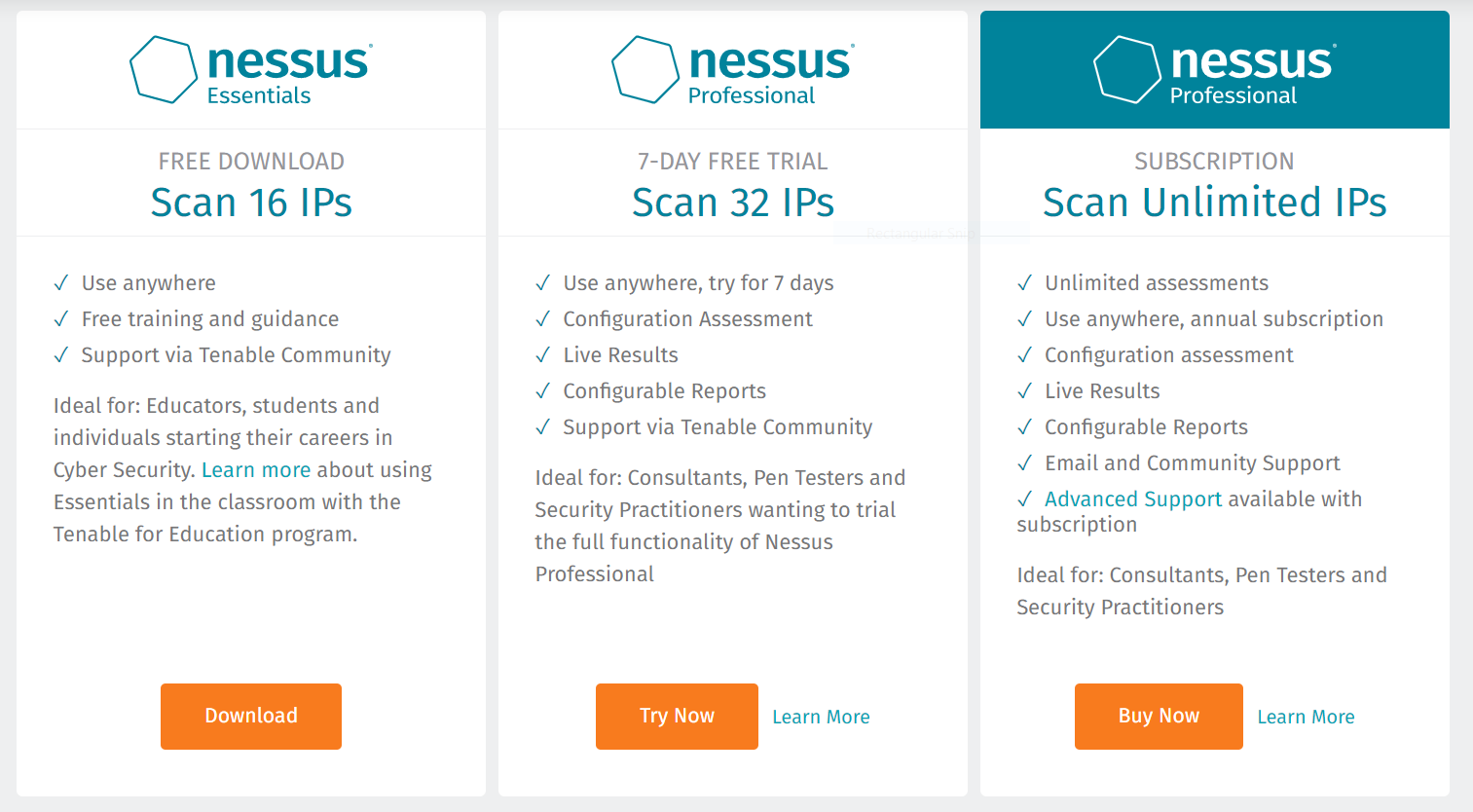Viewport: 1473px width, 812px height.
Task: Click the "SUBSCRIPTION" label on the right card
Action: (1214, 161)
